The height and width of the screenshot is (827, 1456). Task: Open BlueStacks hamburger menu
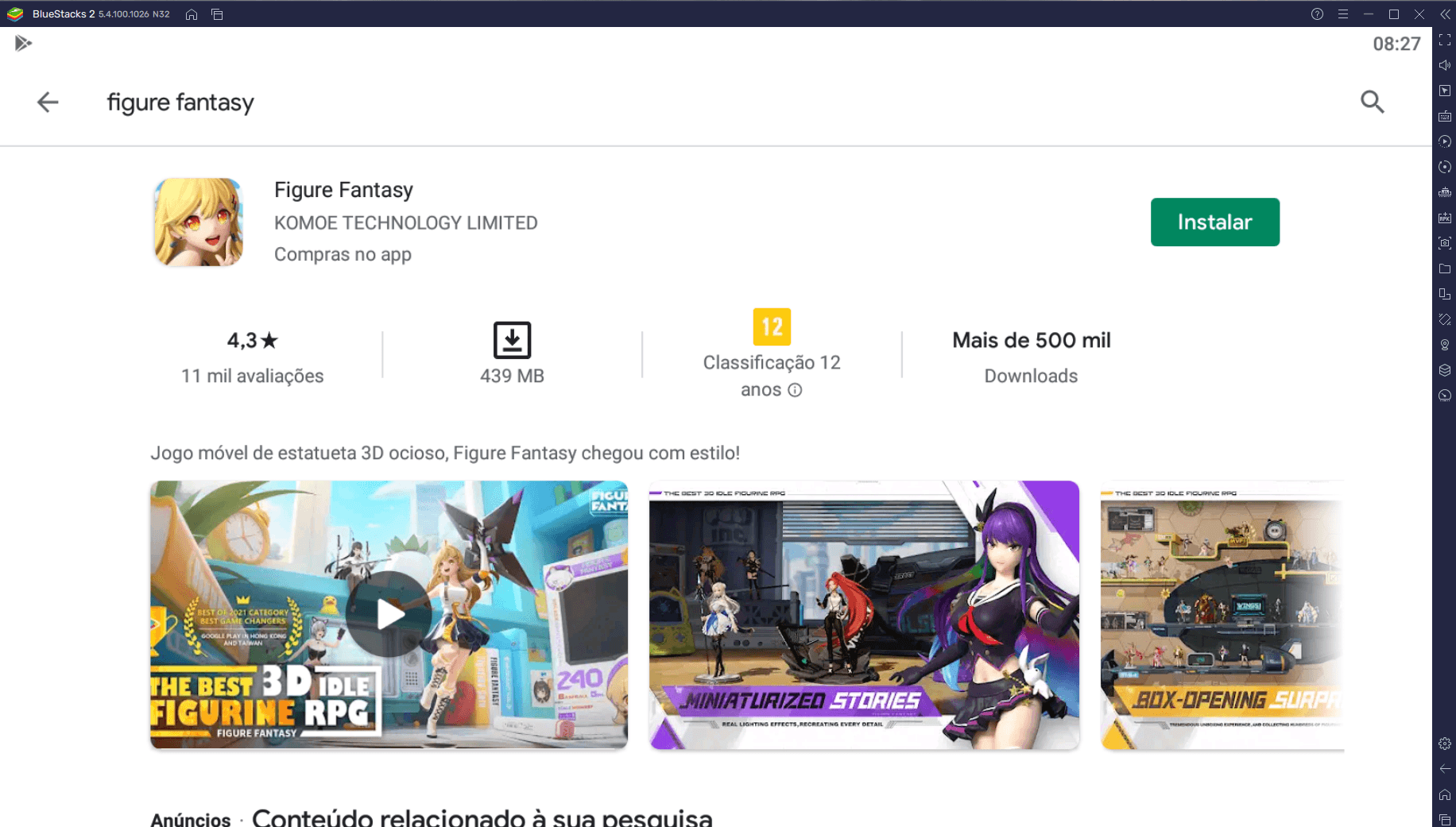tap(1342, 14)
